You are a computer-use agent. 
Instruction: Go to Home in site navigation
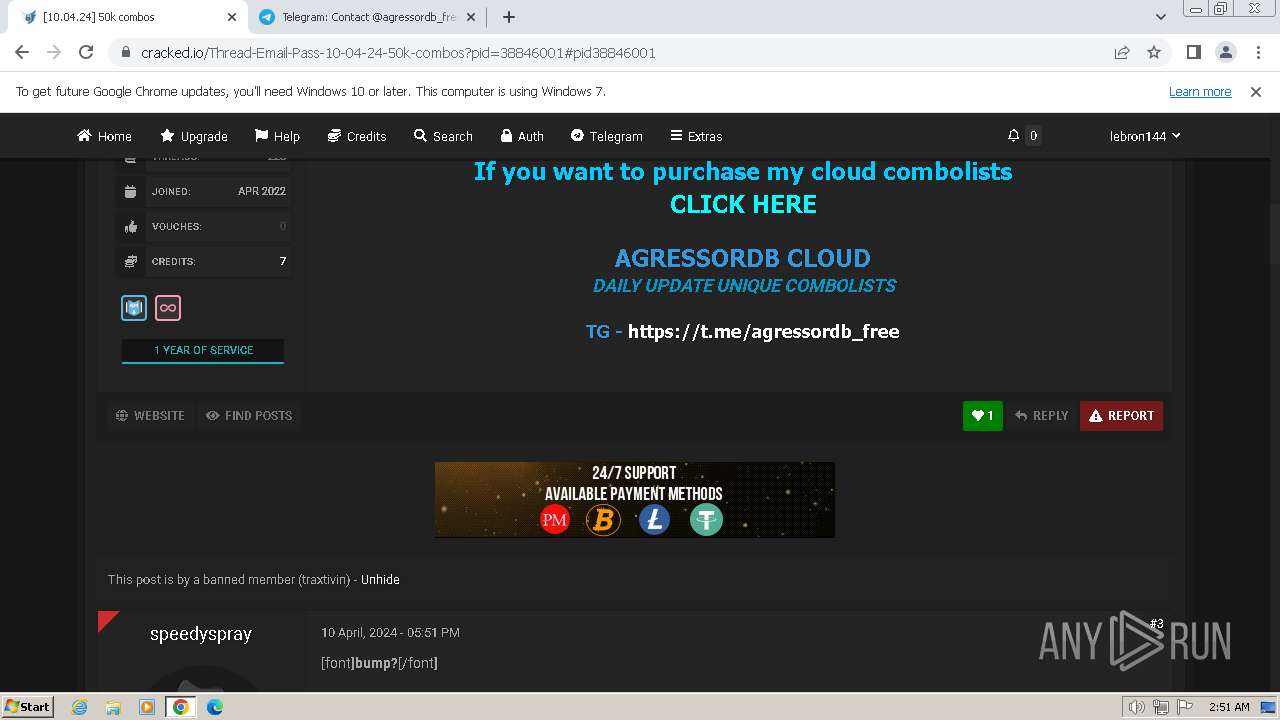pos(104,136)
